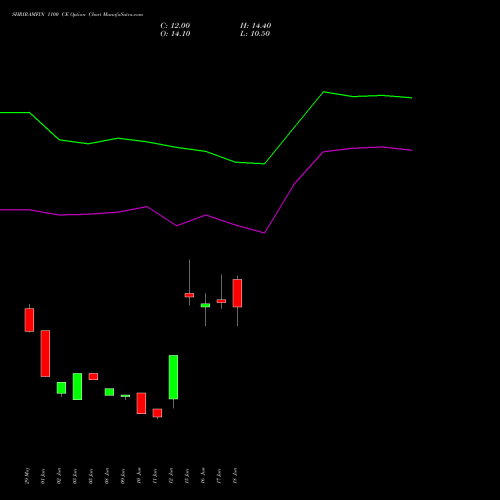
Task: Click the 18 Jun date label
Action: click(x=235, y=476)
